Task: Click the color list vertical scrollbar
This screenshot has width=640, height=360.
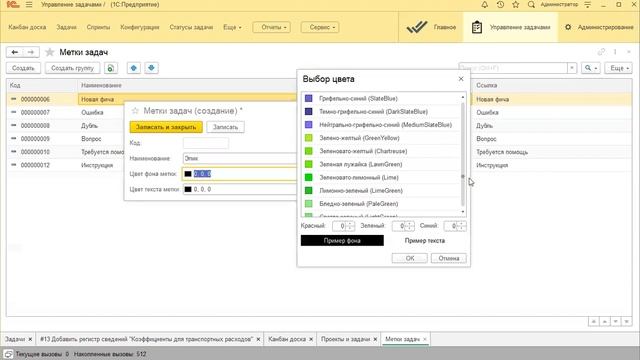Action: (x=463, y=154)
